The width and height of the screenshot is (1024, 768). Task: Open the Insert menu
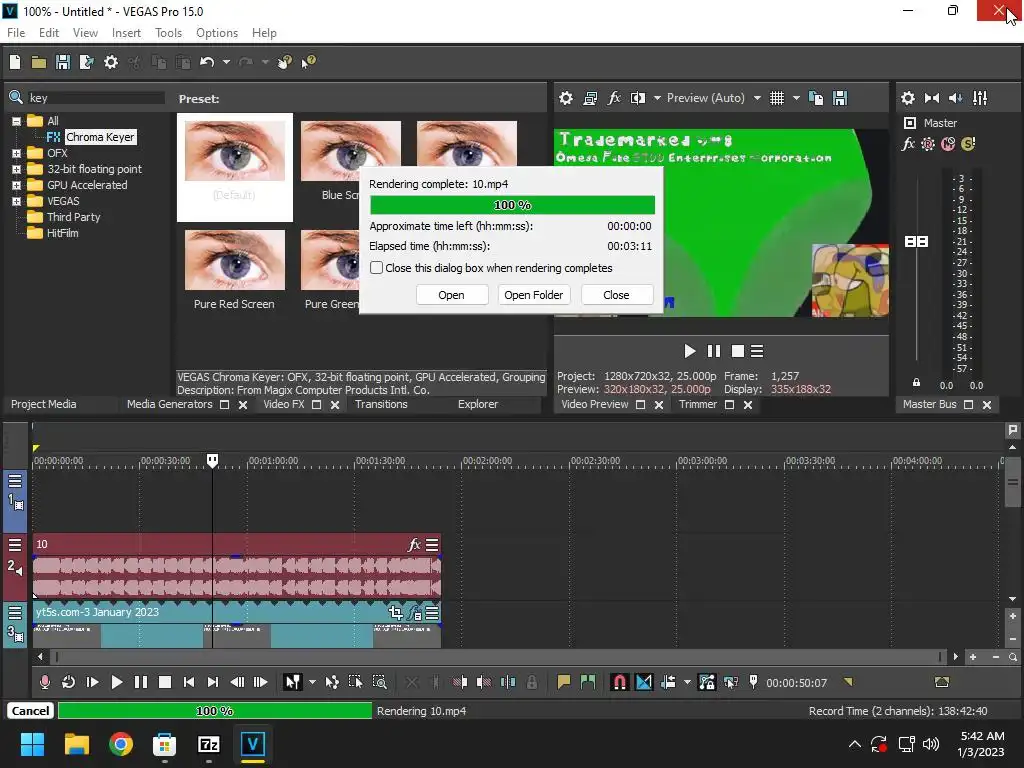pyautogui.click(x=126, y=33)
